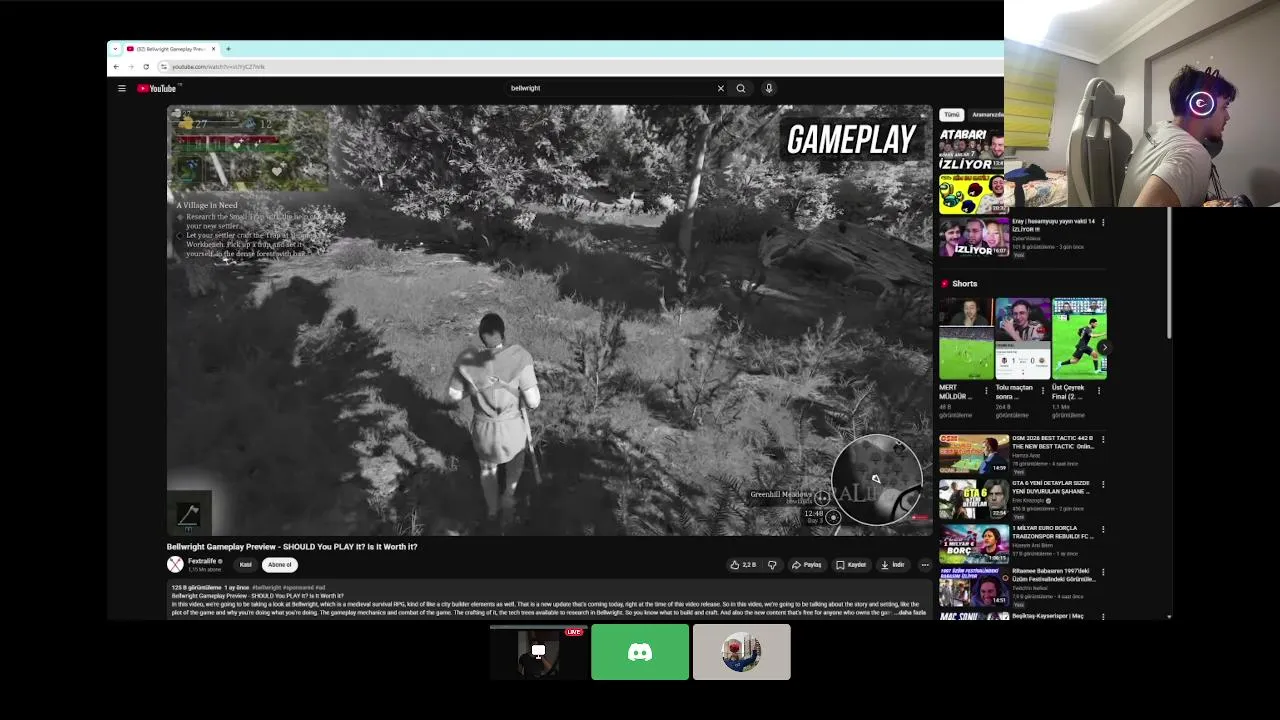Viewport: 1280px width, 720px height.
Task: Start voice search with the microphone icon
Action: pyautogui.click(x=769, y=88)
